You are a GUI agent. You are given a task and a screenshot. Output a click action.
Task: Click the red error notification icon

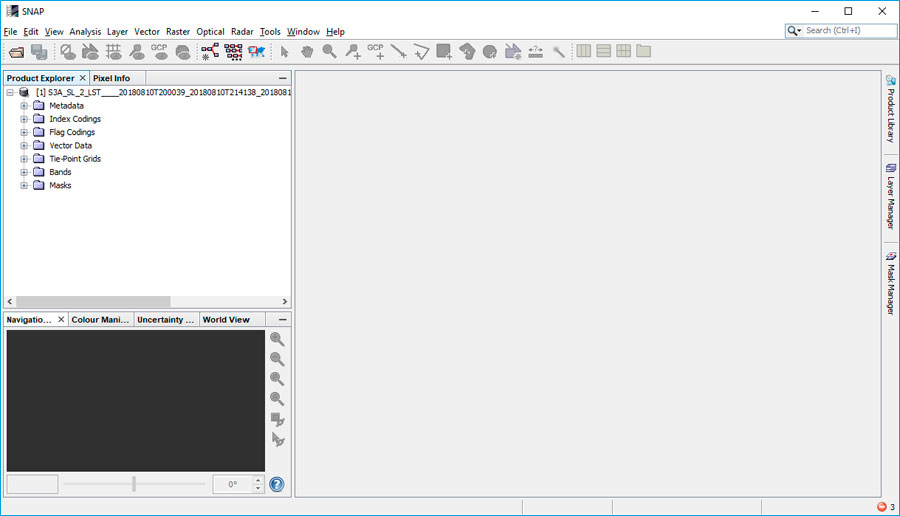pyautogui.click(x=882, y=506)
